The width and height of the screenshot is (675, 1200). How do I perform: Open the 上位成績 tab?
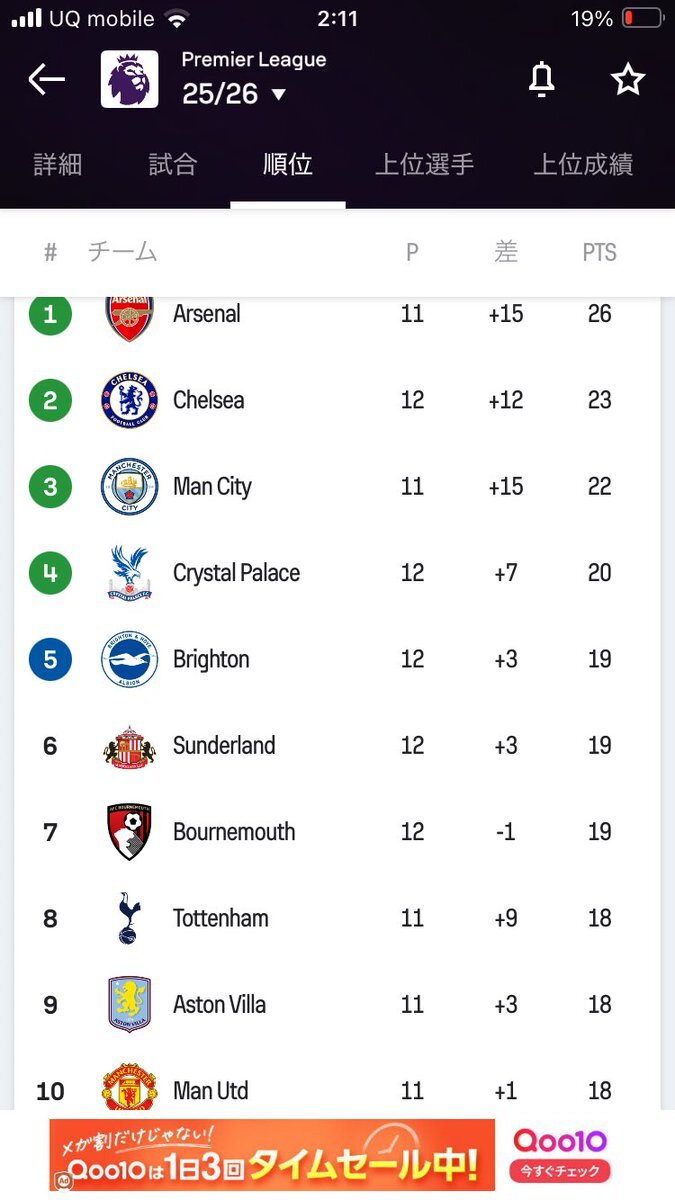583,165
